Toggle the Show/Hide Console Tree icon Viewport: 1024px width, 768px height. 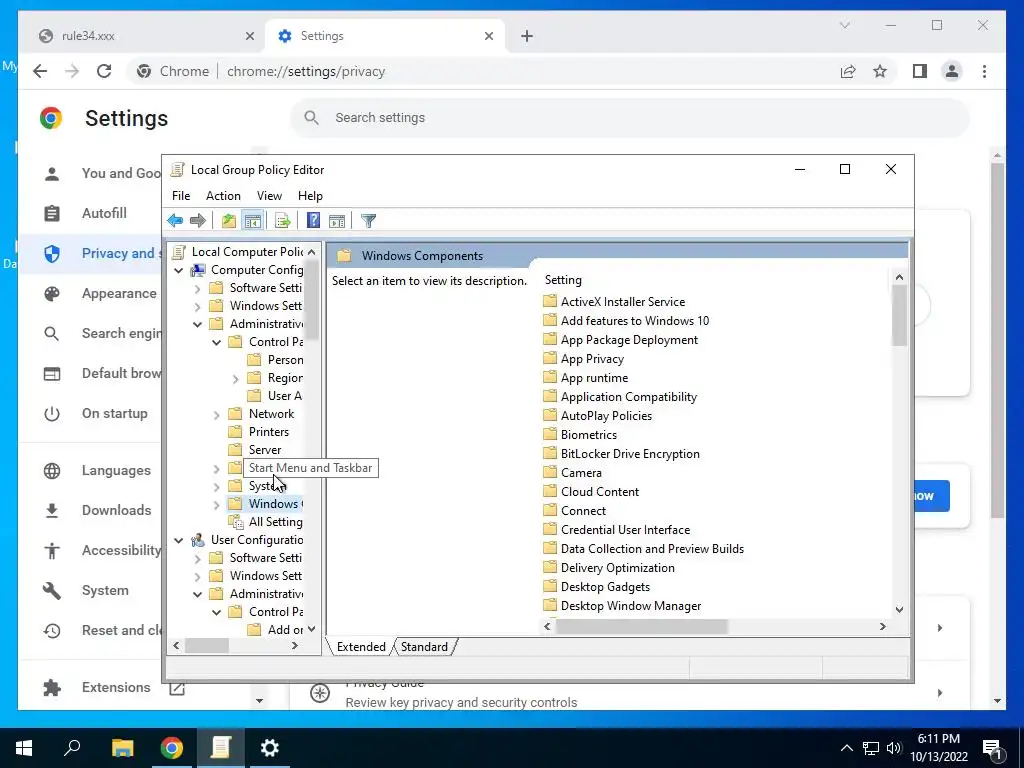pos(252,221)
